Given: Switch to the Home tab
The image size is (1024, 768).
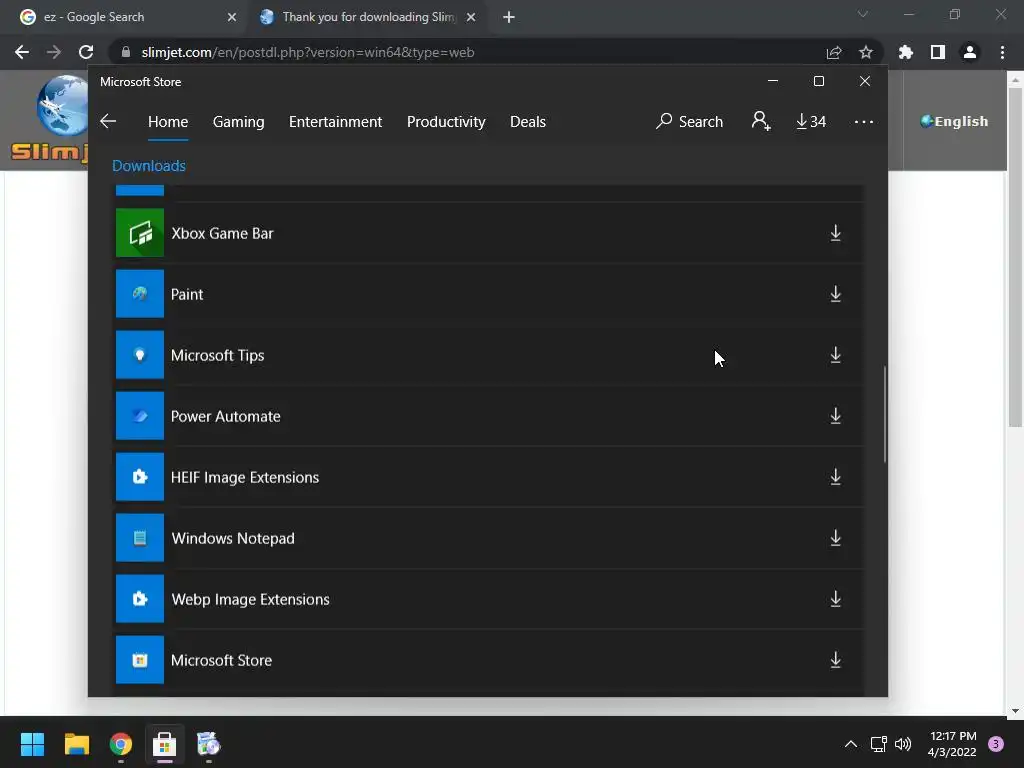Looking at the screenshot, I should [168, 122].
